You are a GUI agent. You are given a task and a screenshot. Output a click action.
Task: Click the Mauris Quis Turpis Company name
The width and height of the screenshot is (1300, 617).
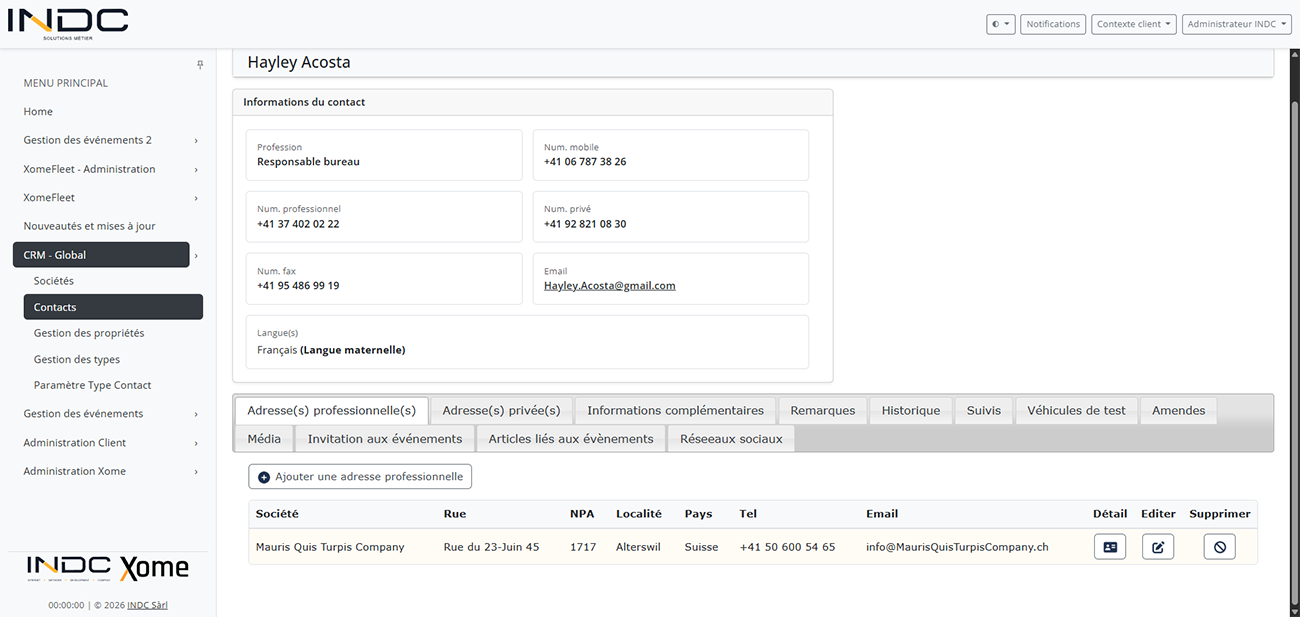click(x=330, y=547)
